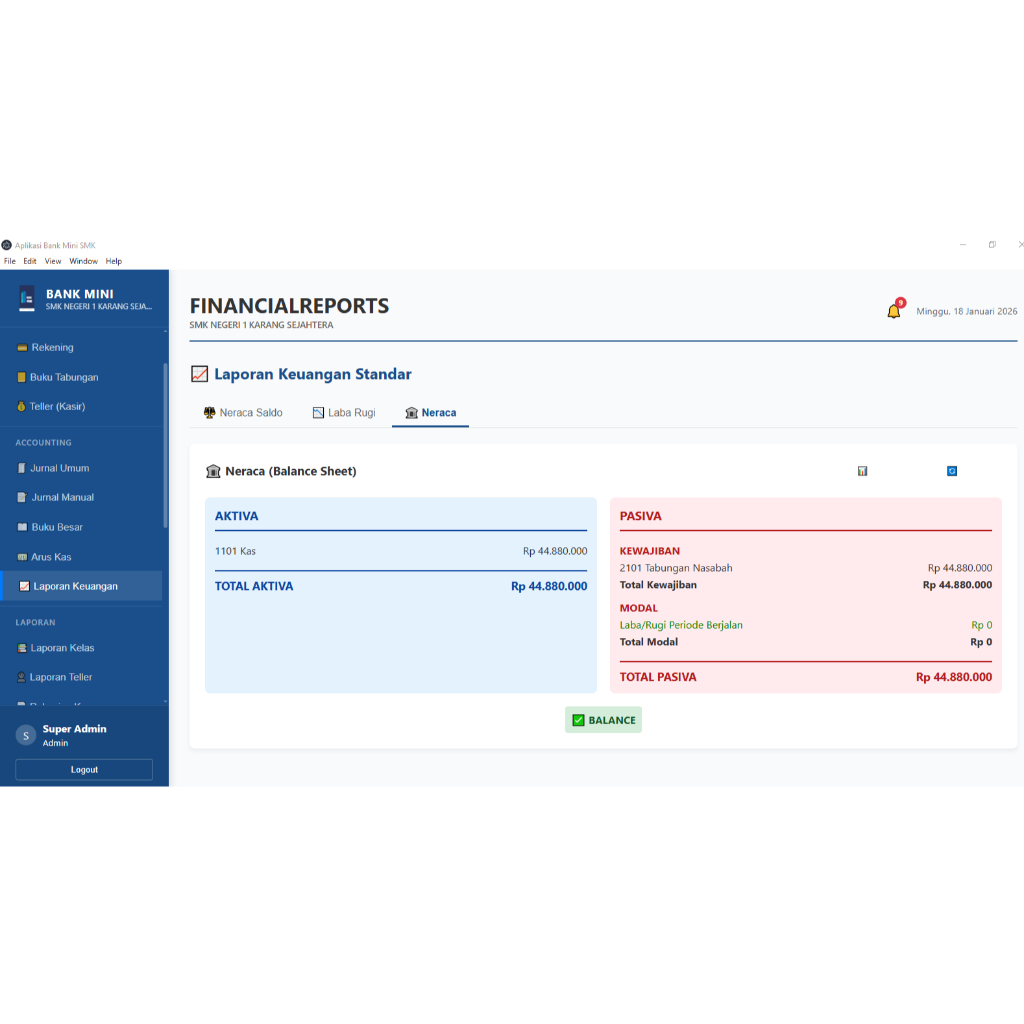Screen dimensions: 1024x1024
Task: Click the FINANCIALREPORTS page title
Action: [x=289, y=306]
